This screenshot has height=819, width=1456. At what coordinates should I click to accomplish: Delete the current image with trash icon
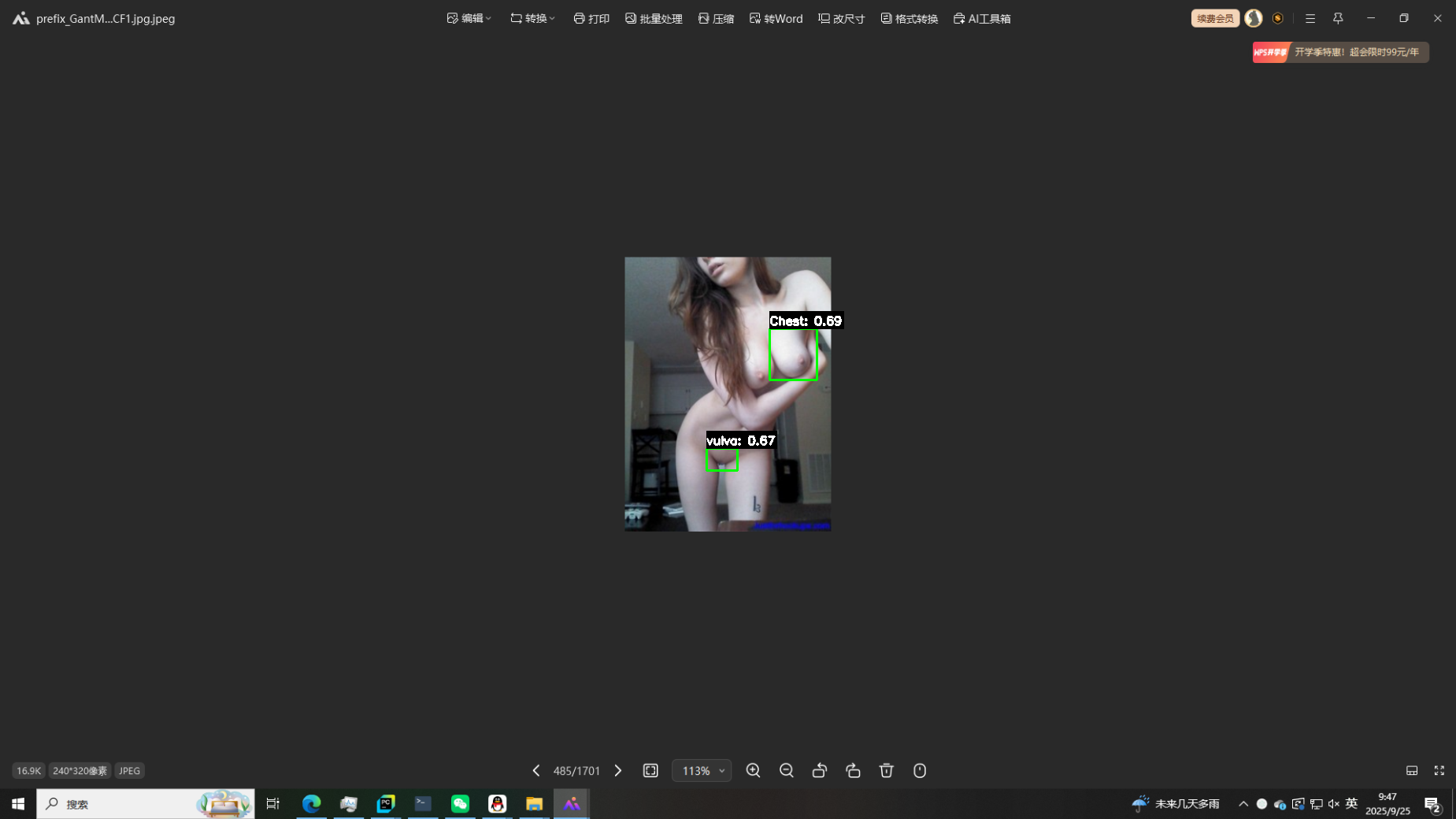[887, 770]
